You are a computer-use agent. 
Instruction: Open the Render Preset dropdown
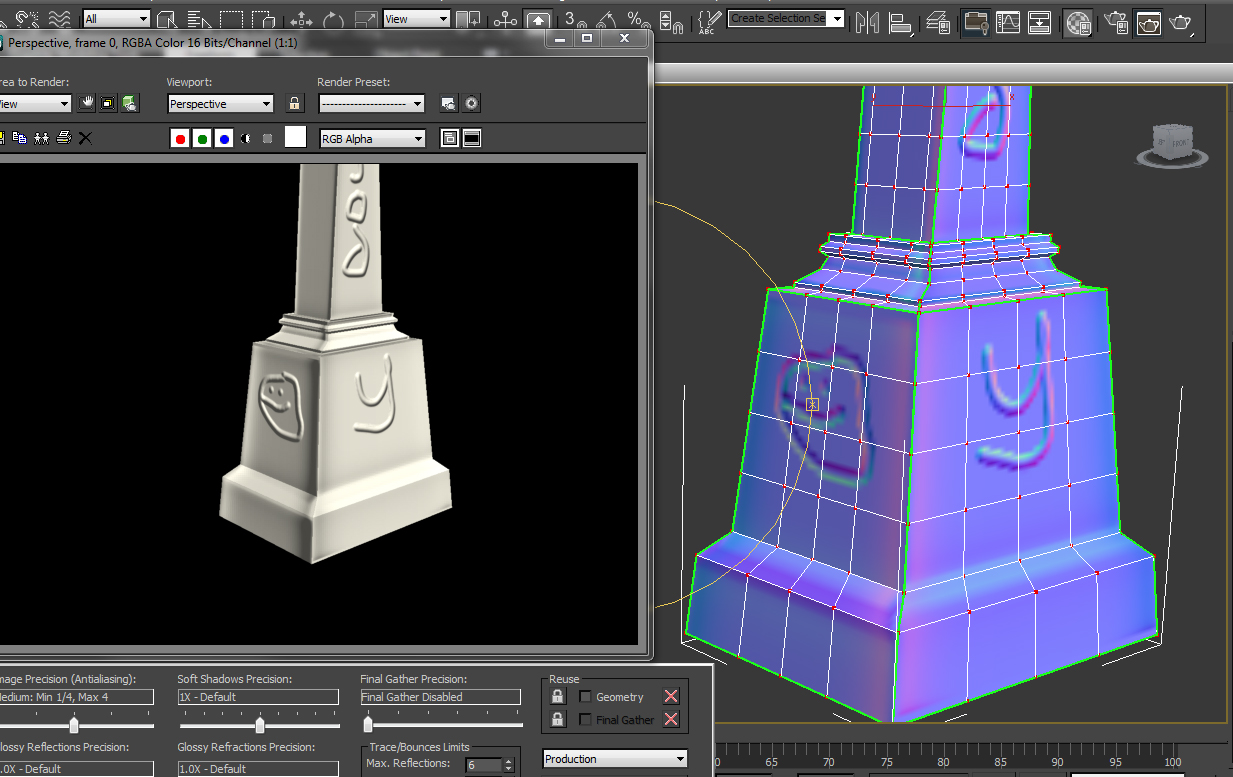pyautogui.click(x=371, y=103)
